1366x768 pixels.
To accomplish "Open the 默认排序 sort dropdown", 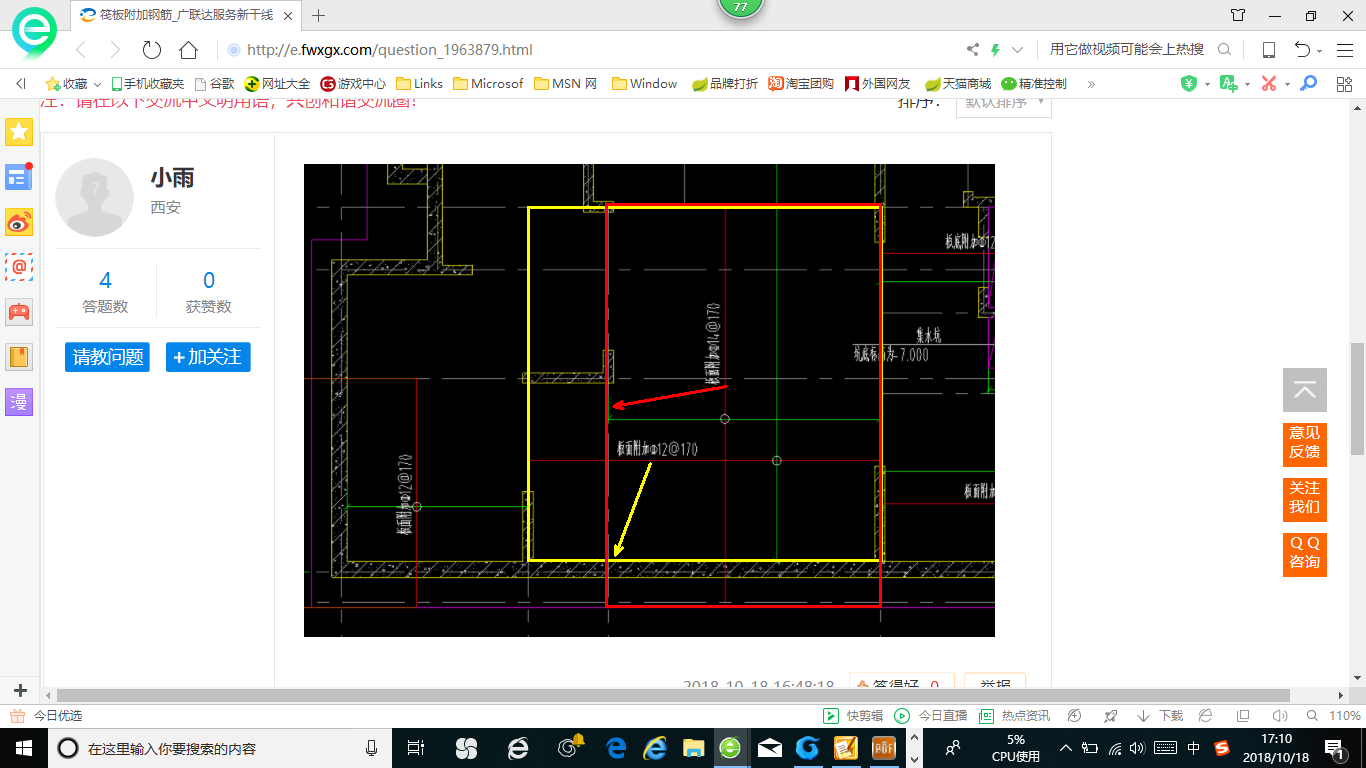I will (x=1003, y=103).
